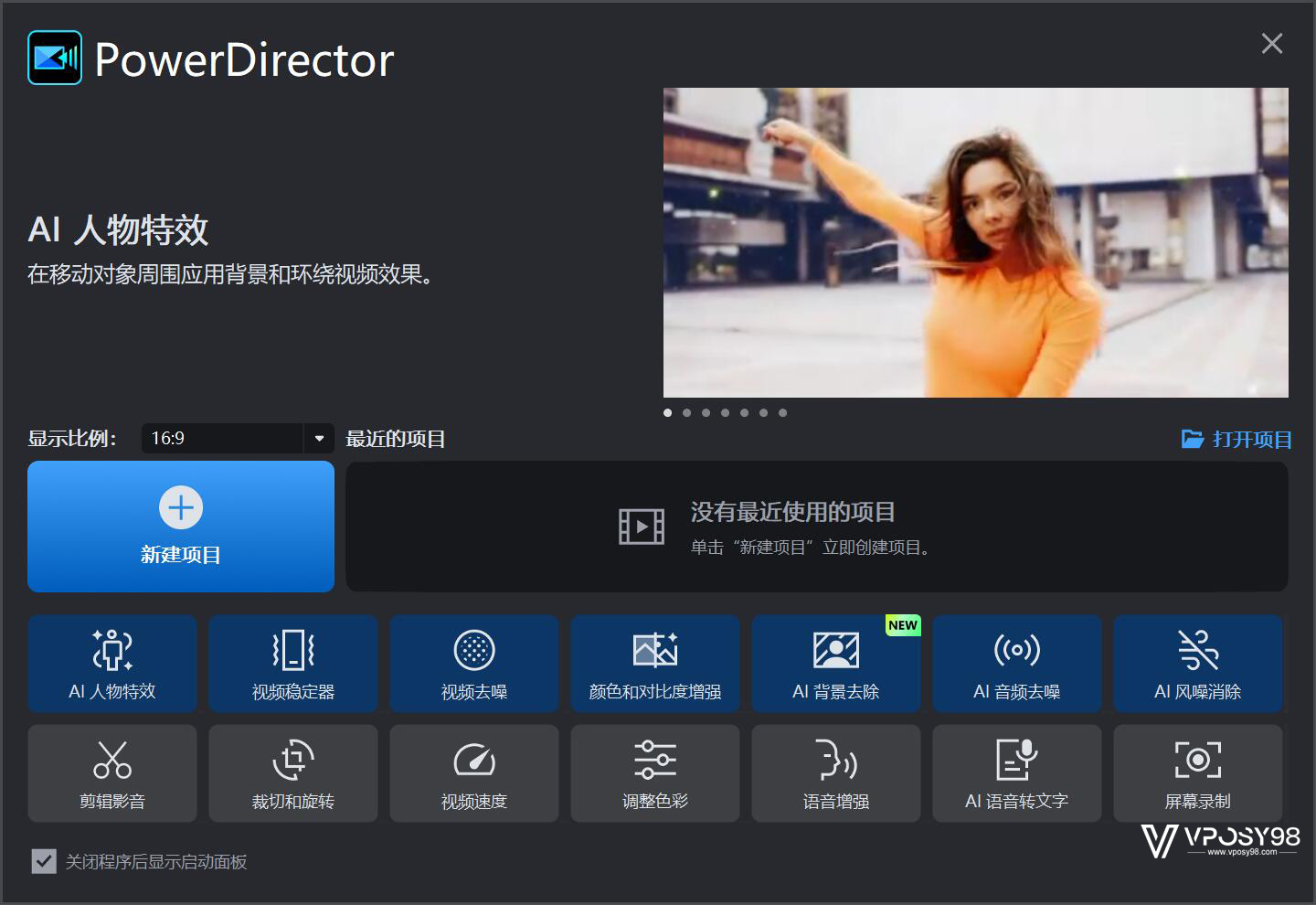Open the 视频去噪 denoise tool
This screenshot has height=905, width=1316.
tap(474, 664)
